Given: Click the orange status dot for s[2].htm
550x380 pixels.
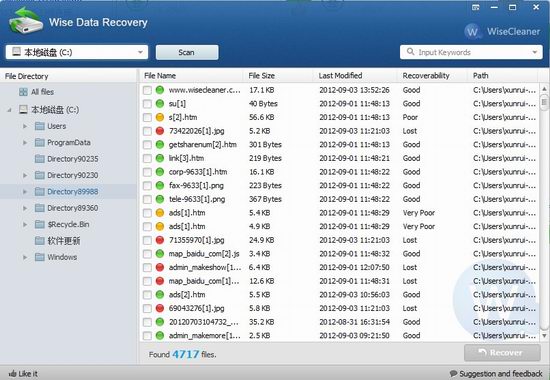Looking at the screenshot, I should 160,117.
